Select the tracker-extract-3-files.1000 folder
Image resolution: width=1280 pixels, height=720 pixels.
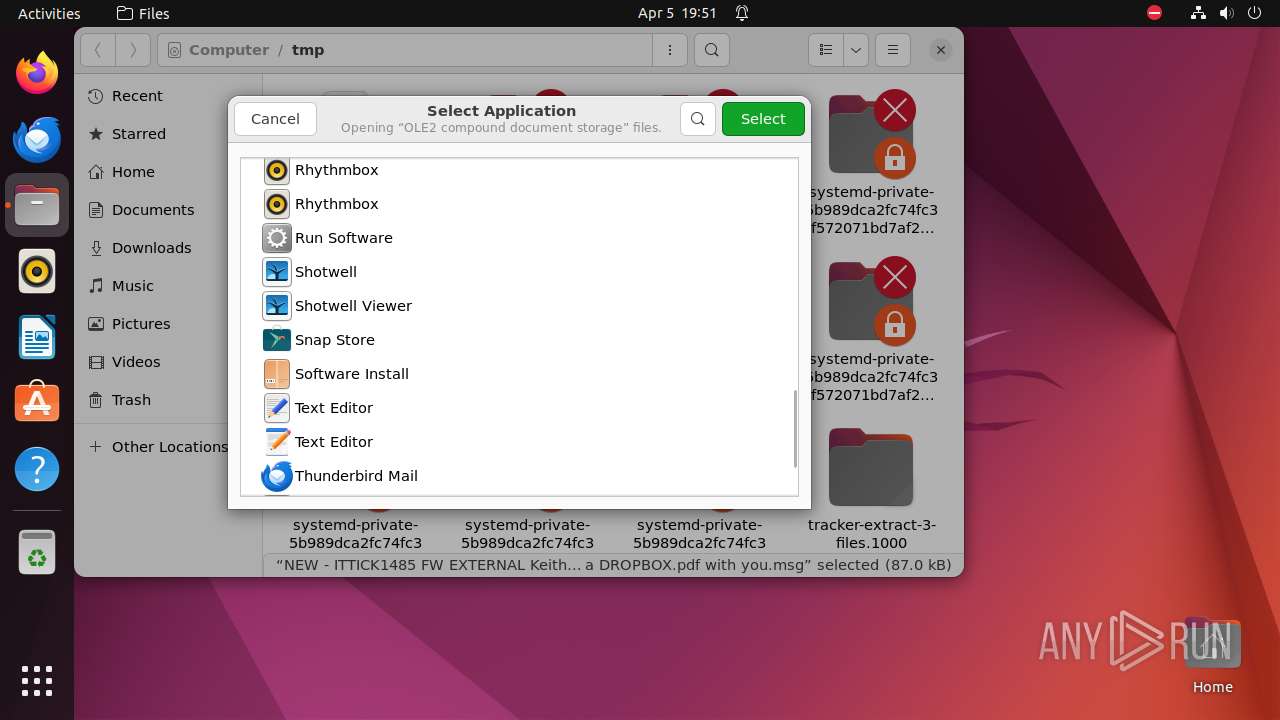[871, 490]
